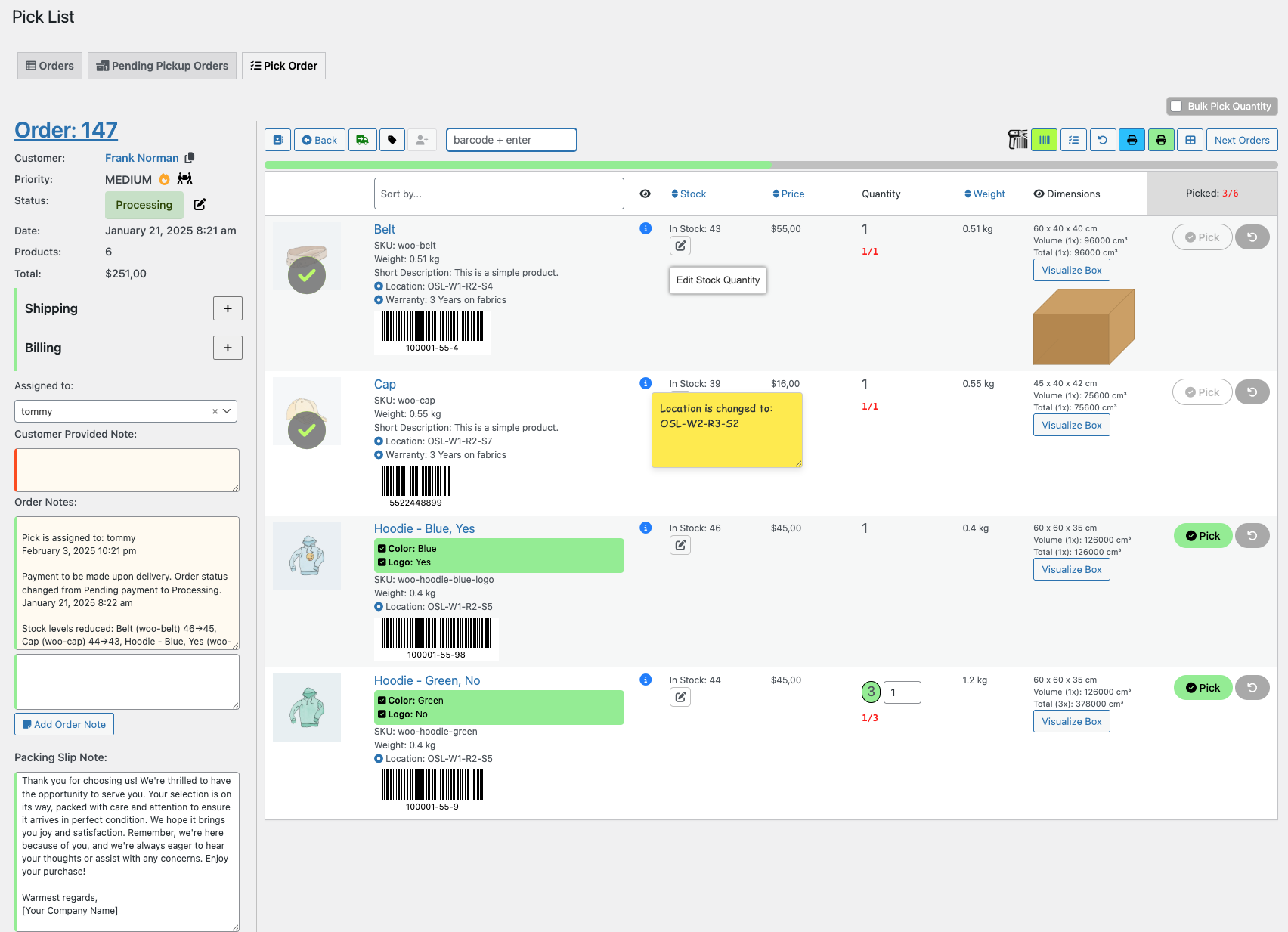Image resolution: width=1288 pixels, height=932 pixels.
Task: Click the green printer icon
Action: coord(1161,140)
